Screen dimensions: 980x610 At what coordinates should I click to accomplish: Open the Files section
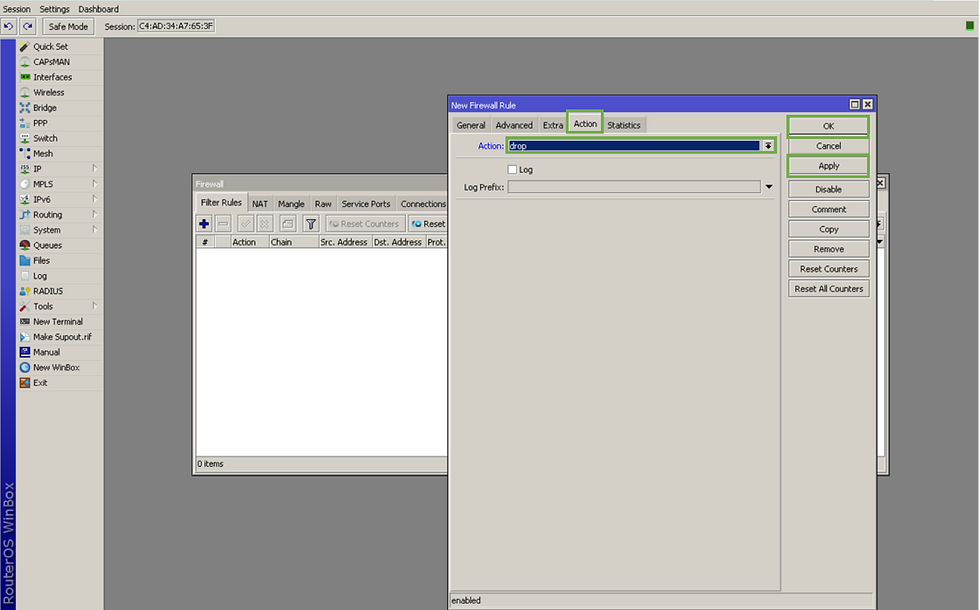[41, 261]
